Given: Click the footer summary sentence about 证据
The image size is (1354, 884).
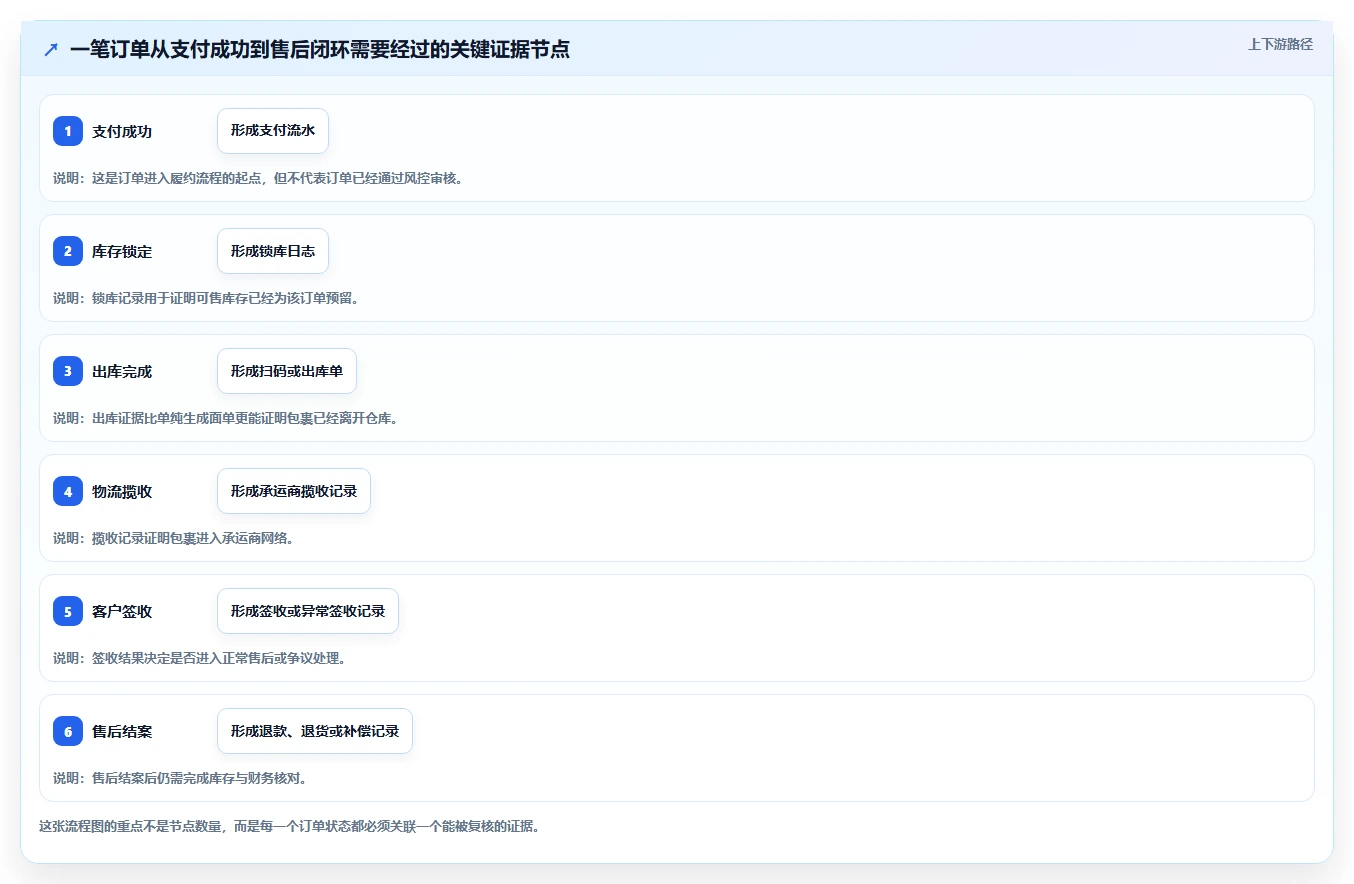Looking at the screenshot, I should (x=289, y=827).
